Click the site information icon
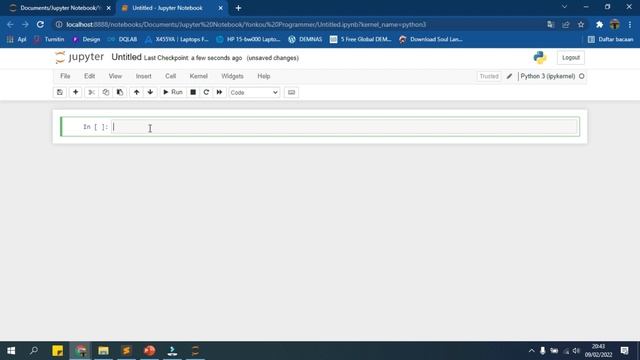Viewport: 640px width, 360px height. 59,24
